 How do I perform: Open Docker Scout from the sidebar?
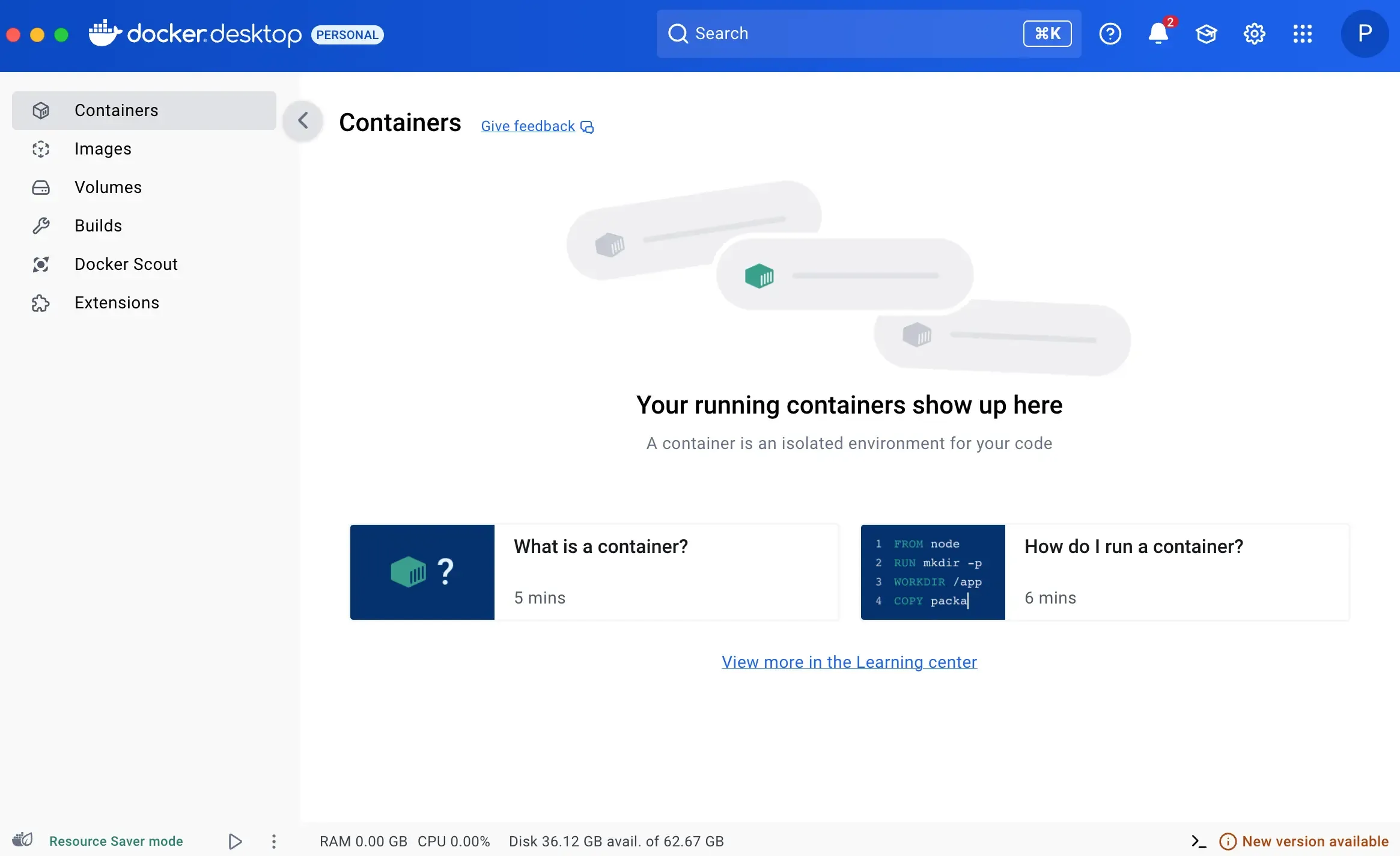point(126,264)
